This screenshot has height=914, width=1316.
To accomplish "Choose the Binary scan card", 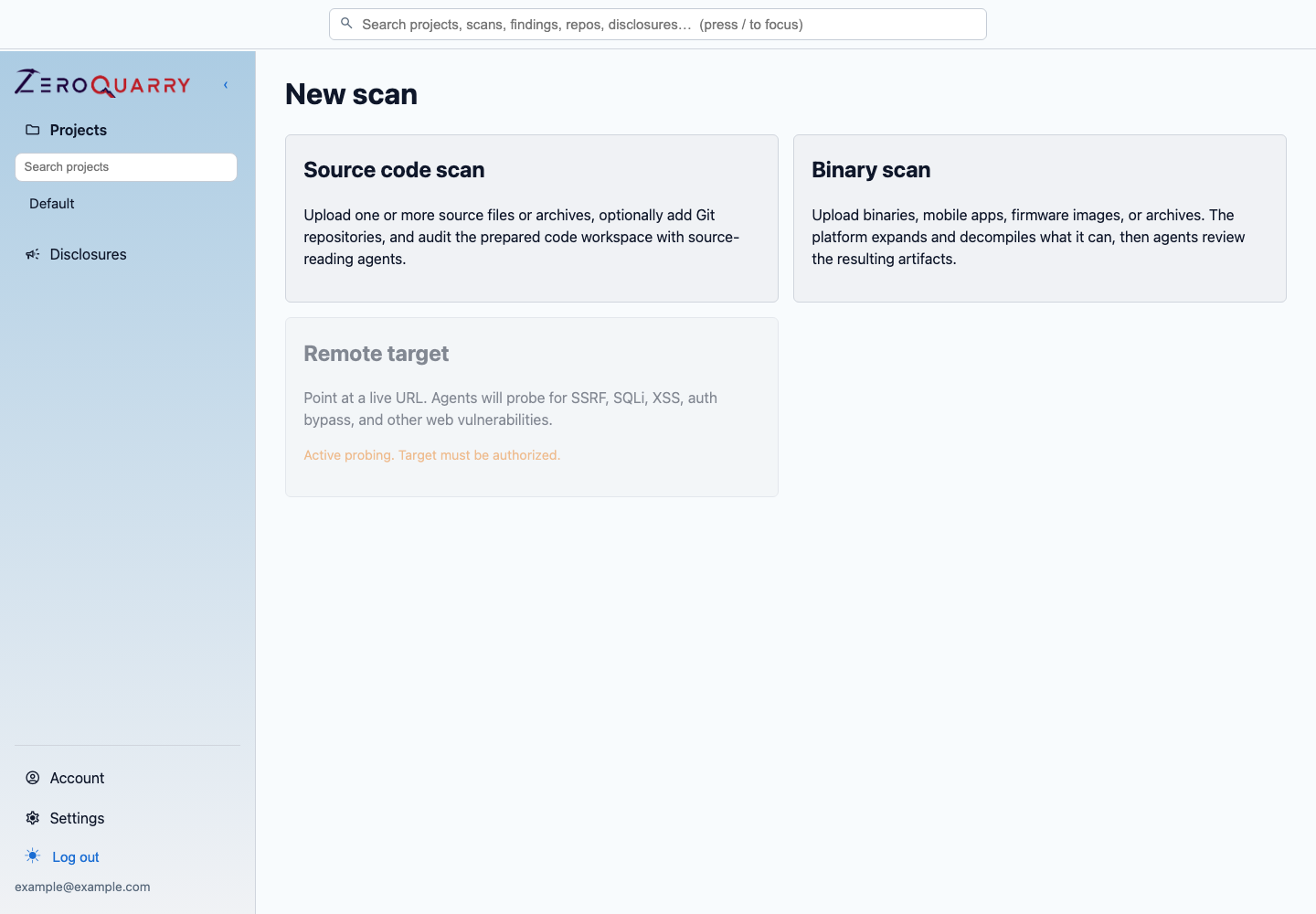I will tap(1040, 218).
